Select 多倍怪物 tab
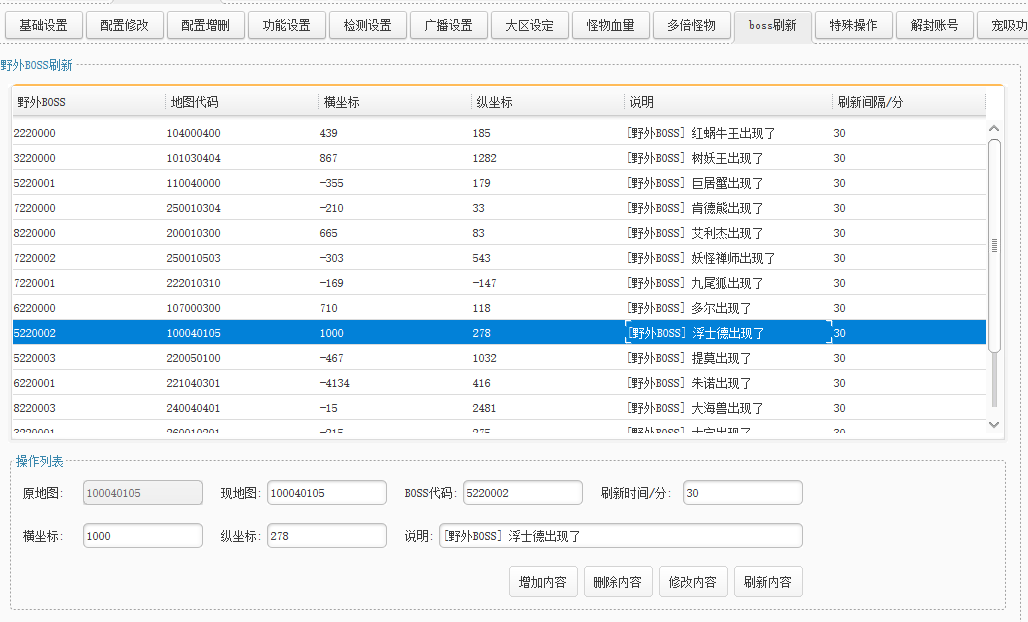This screenshot has width=1028, height=622. (x=692, y=26)
